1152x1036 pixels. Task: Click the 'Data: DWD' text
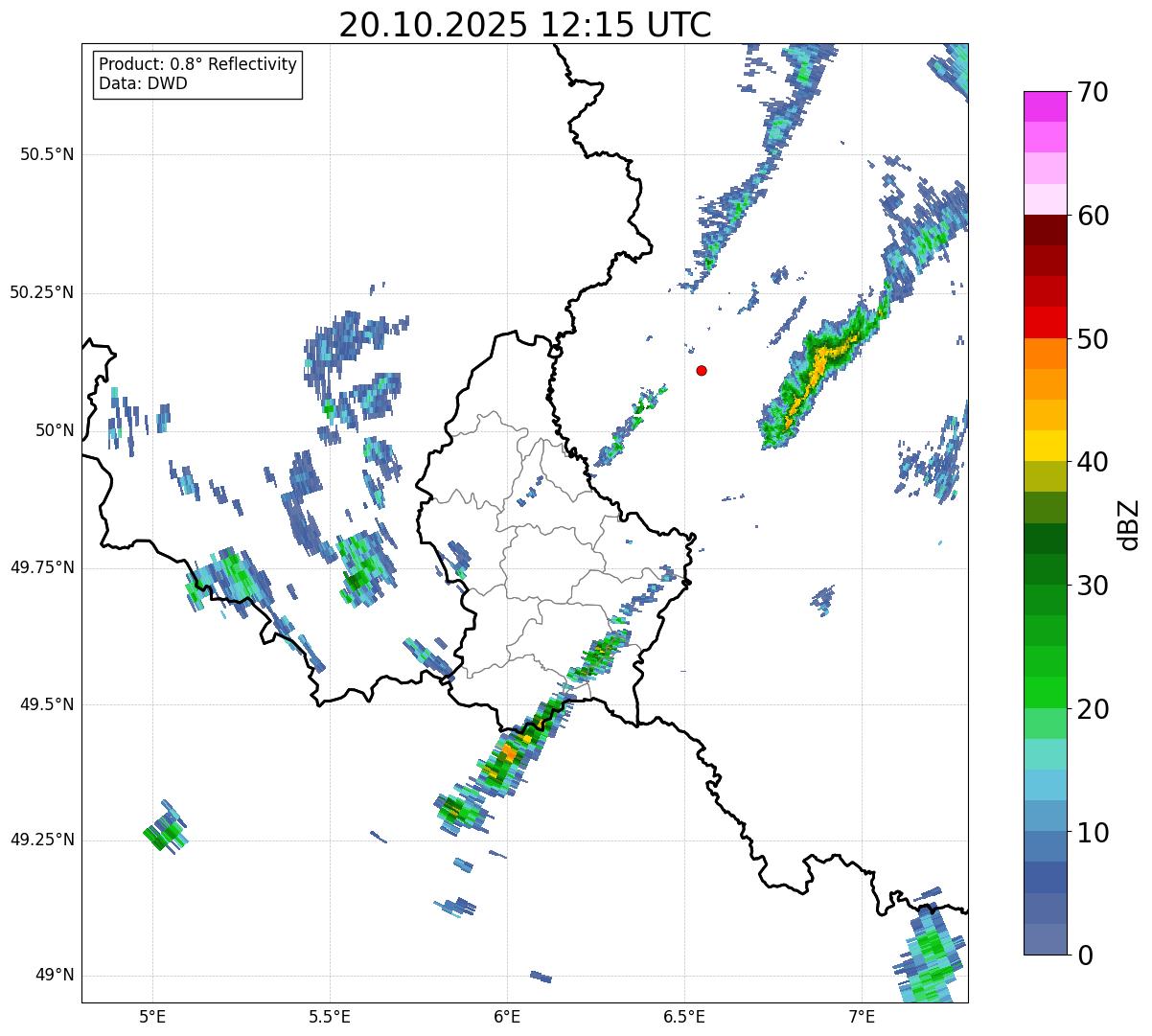point(143,83)
